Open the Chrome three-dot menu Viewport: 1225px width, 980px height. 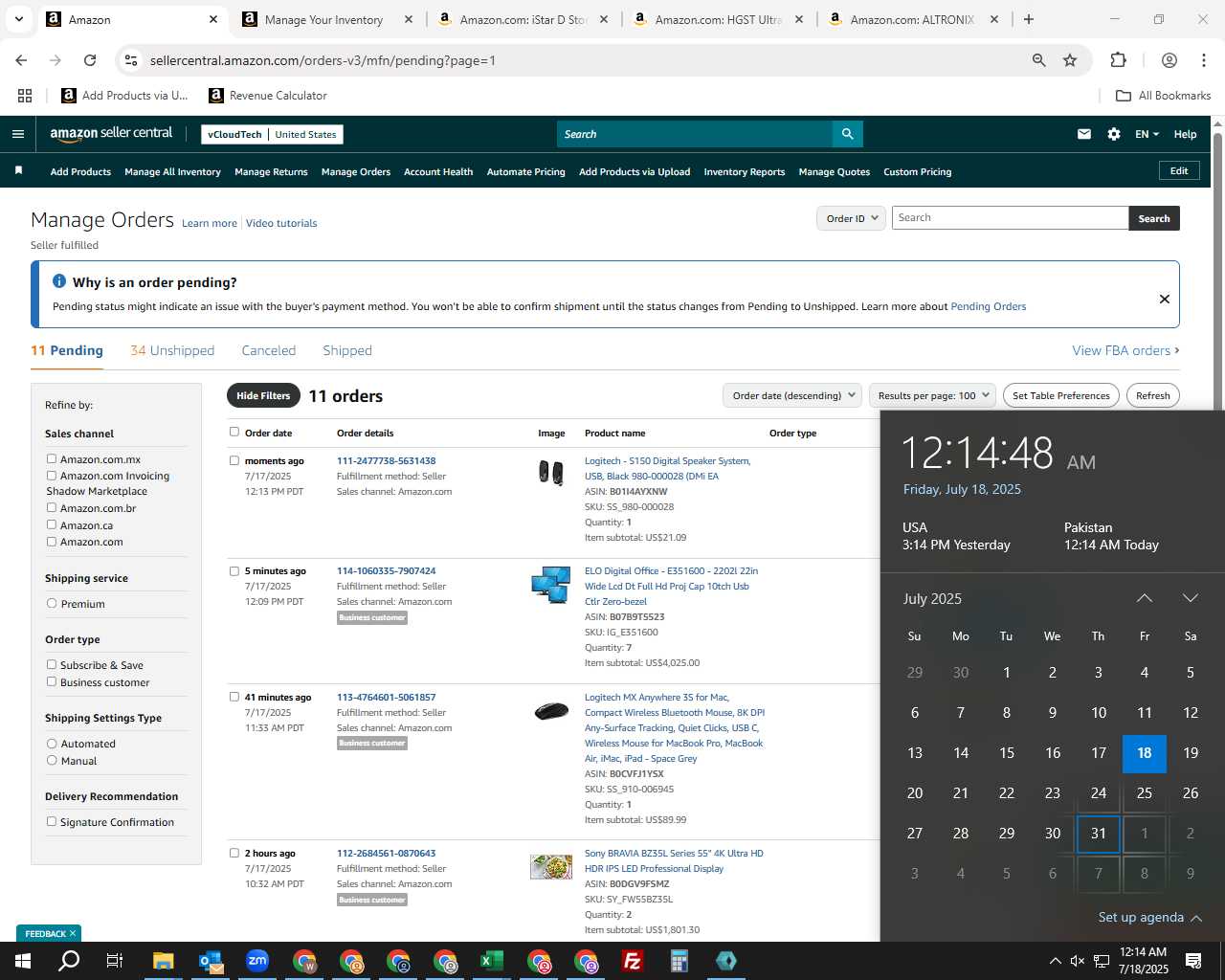1204,60
